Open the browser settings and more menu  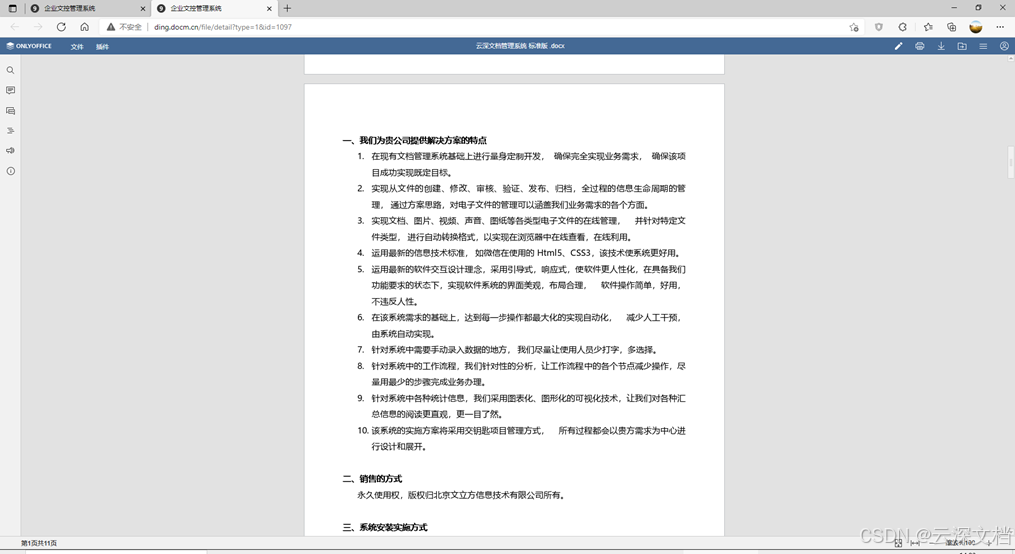pyautogui.click(x=1000, y=27)
